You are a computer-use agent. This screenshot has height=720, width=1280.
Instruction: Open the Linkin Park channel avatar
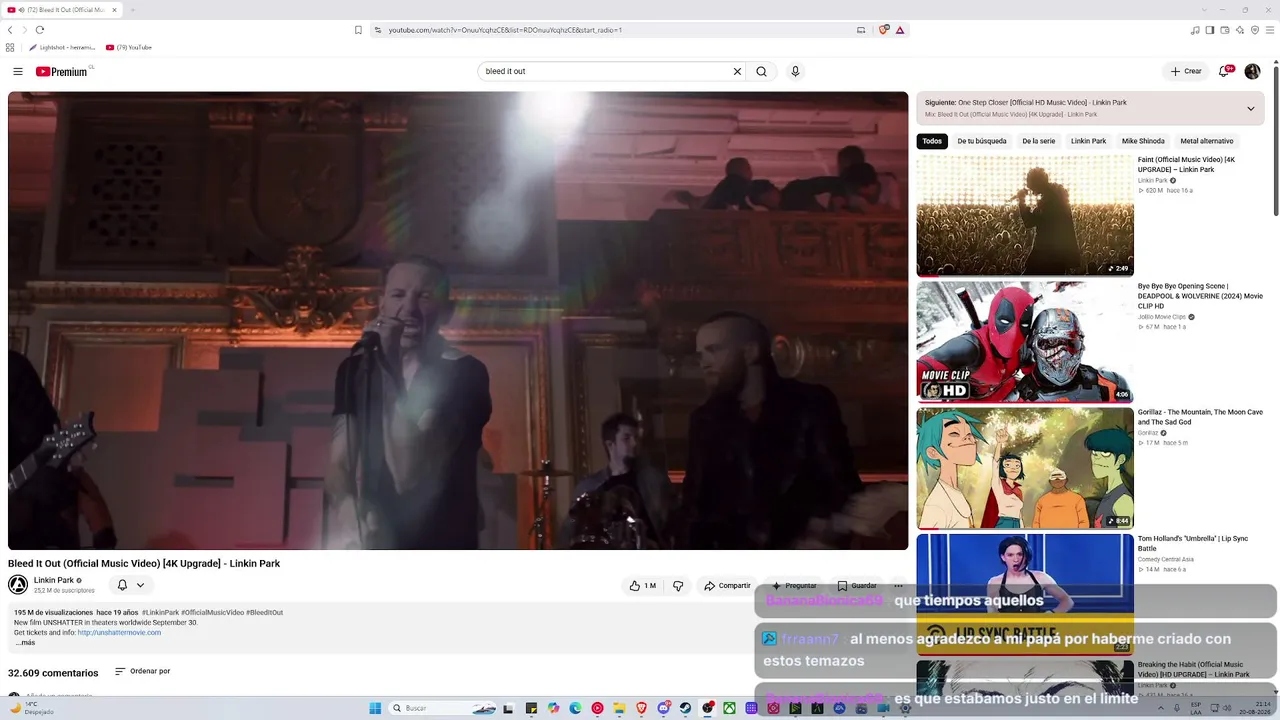18,585
